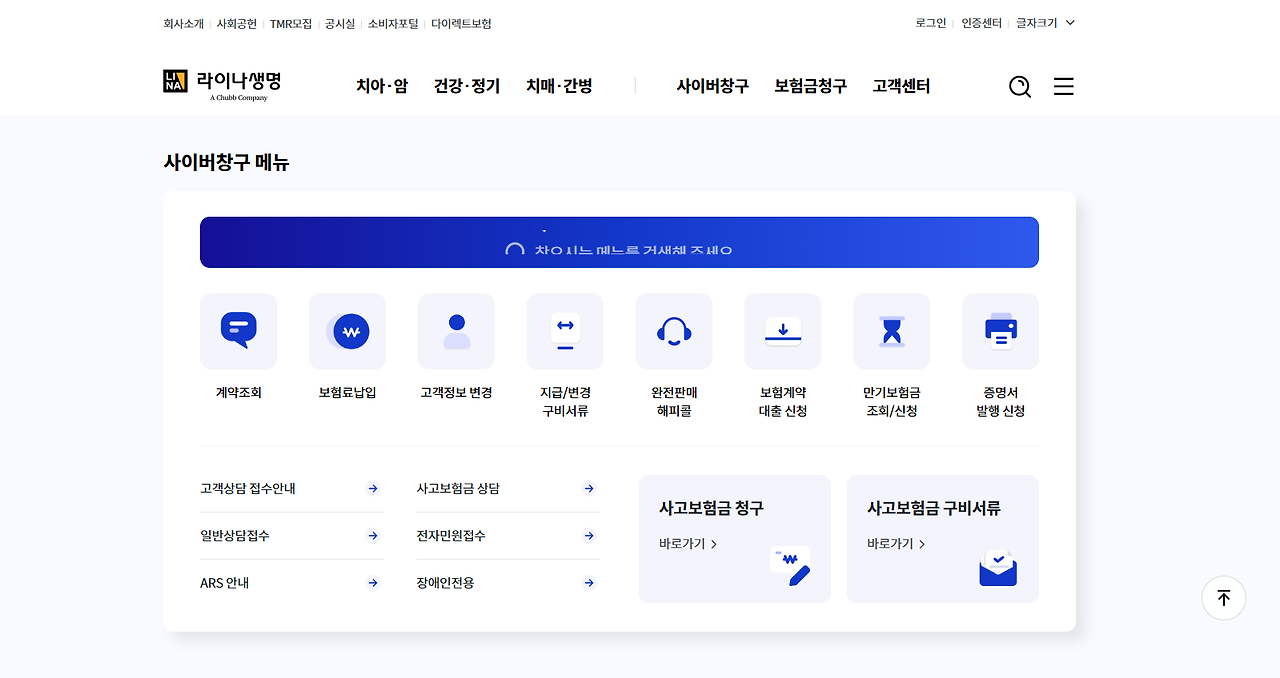Open the 보험금청구 menu

[810, 86]
